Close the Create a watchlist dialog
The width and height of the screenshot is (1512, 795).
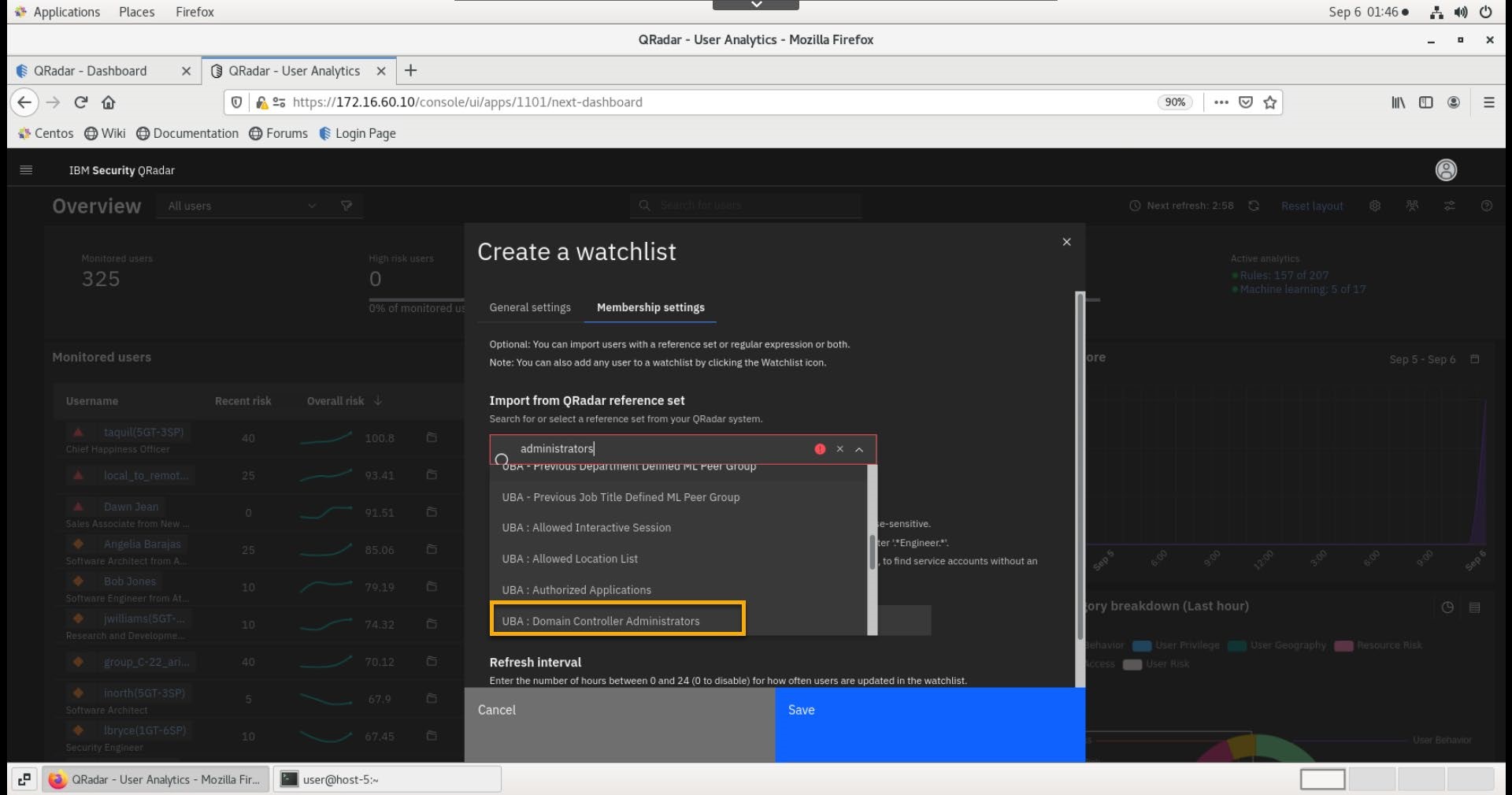1066,242
